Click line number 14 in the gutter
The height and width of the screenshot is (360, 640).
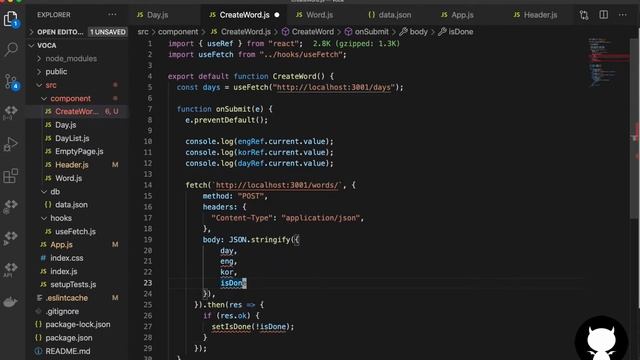point(148,185)
